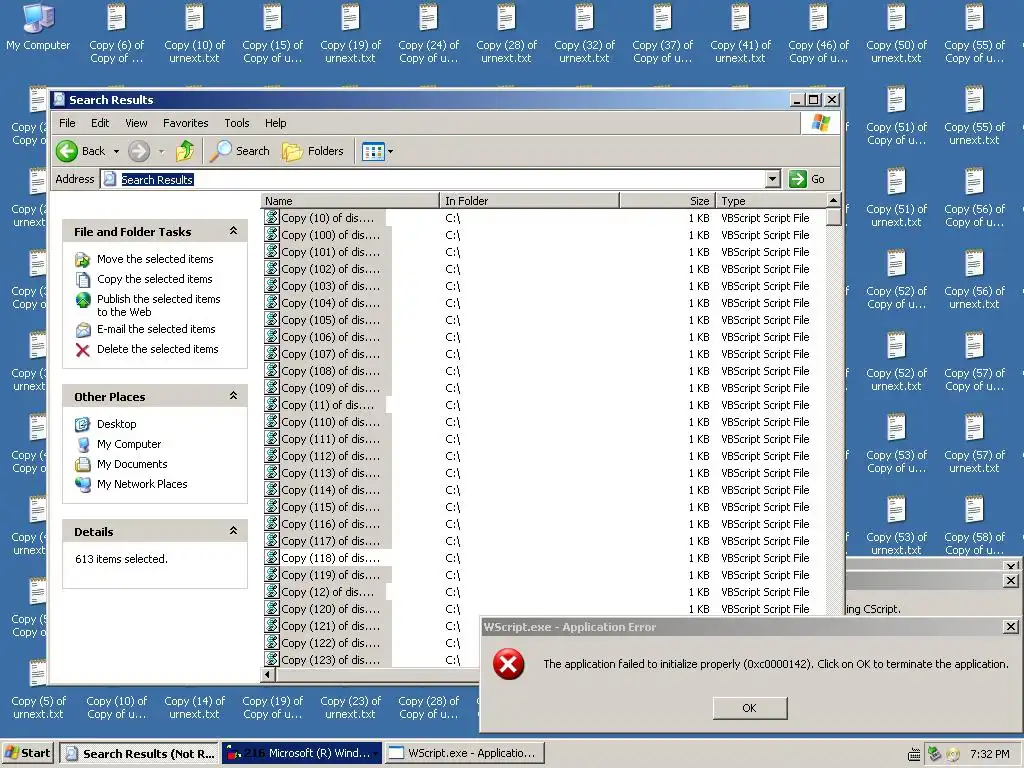Image resolution: width=1024 pixels, height=768 pixels.
Task: Open the Start menu
Action: tap(28, 753)
